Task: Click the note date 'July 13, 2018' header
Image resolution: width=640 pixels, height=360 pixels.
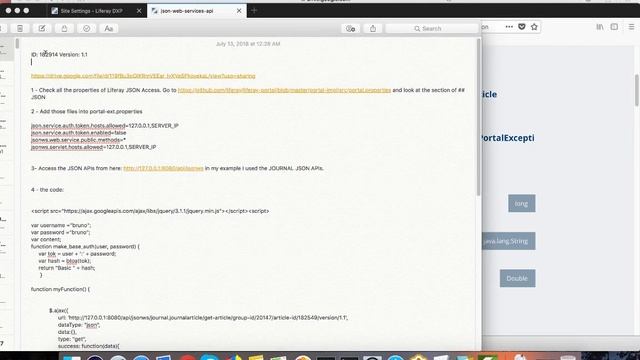Action: tap(248, 44)
